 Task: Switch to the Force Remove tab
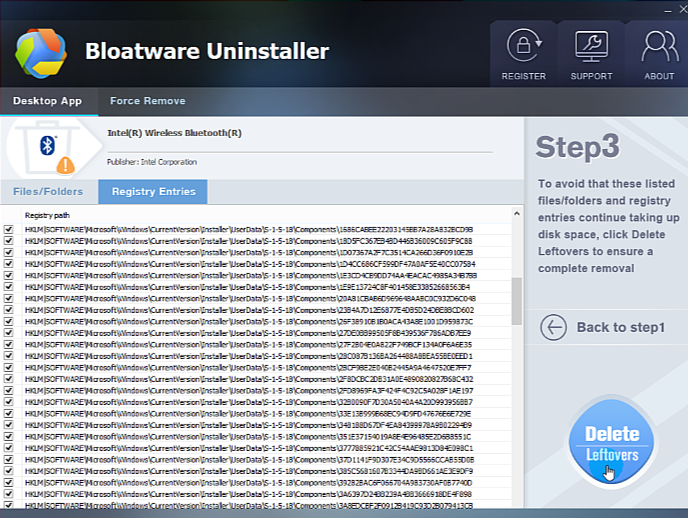click(147, 101)
